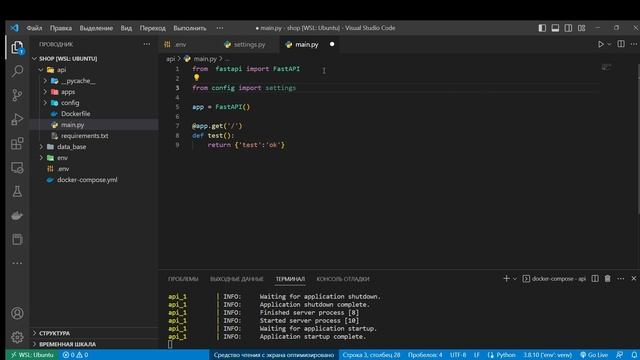This screenshot has width=640, height=360.
Task: Close the bottom panel
Action: (x=634, y=278)
